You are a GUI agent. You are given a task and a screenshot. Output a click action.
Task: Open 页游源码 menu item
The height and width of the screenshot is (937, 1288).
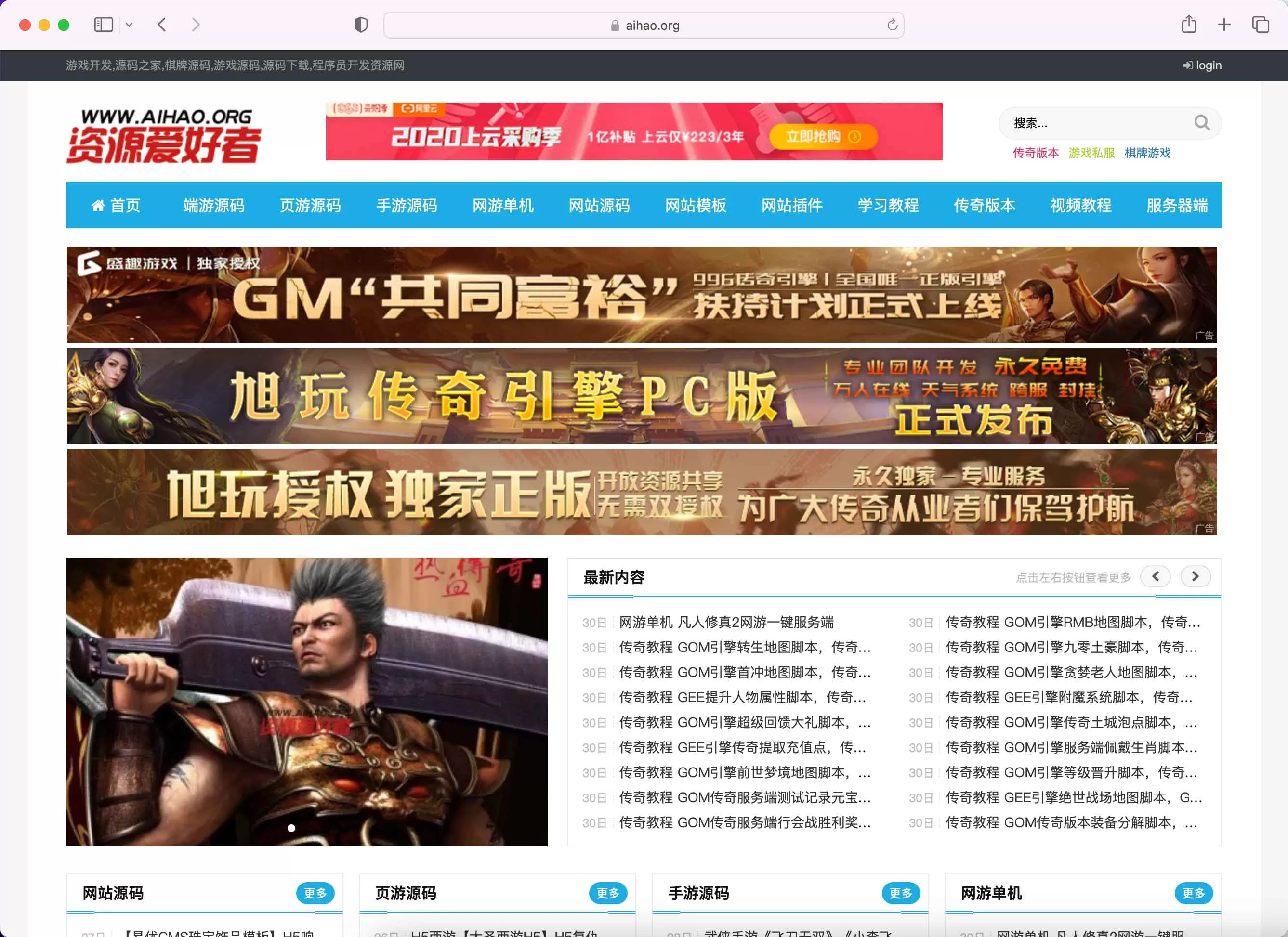pyautogui.click(x=310, y=205)
